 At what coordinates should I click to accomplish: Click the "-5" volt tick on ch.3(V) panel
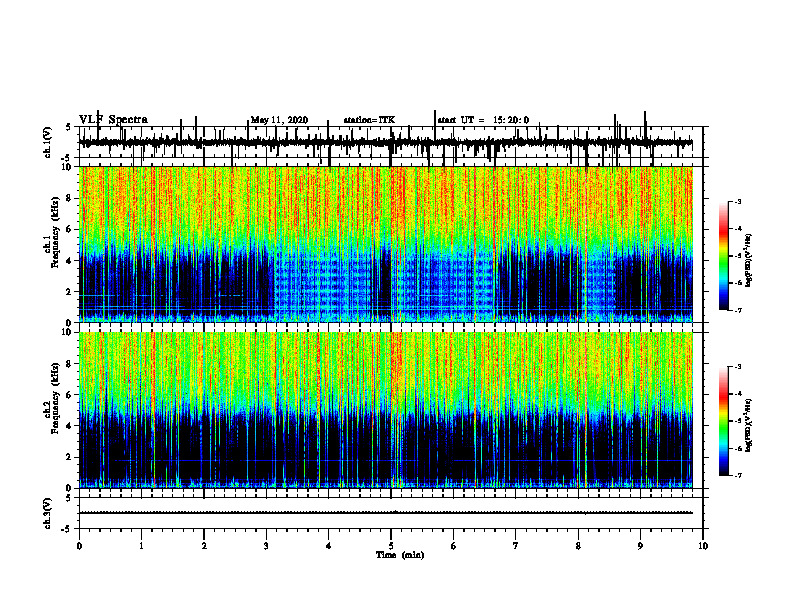[67, 529]
